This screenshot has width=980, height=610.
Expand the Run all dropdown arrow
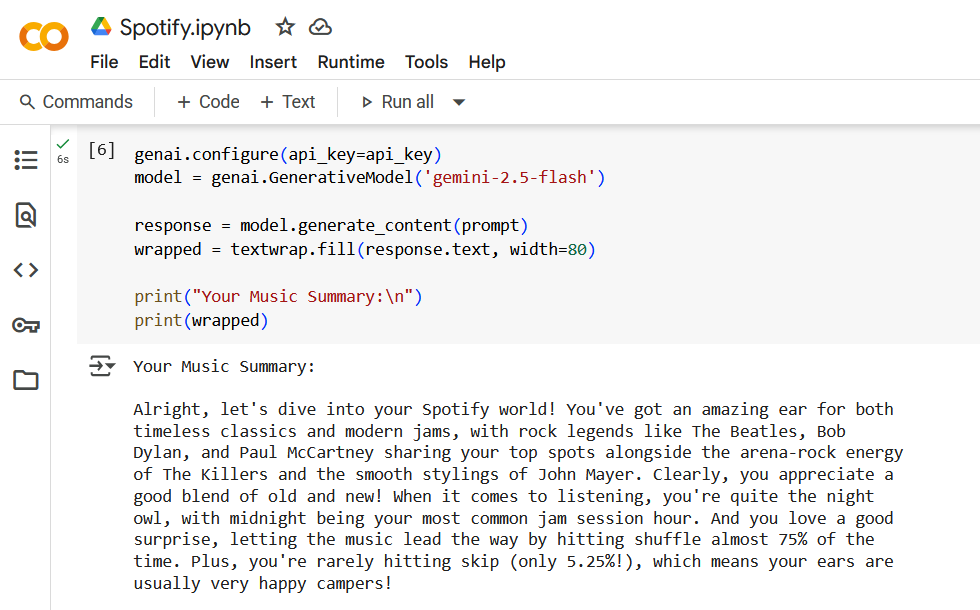tap(459, 102)
